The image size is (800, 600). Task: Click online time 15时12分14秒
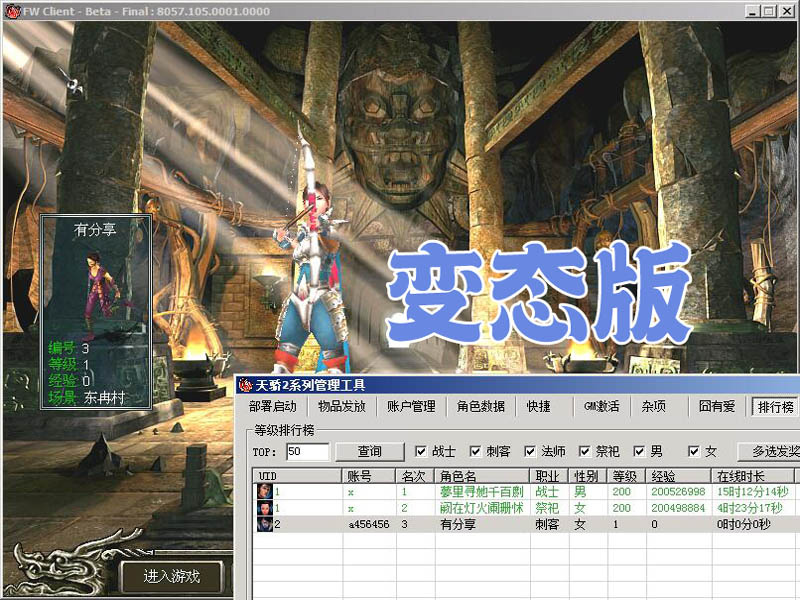(753, 492)
